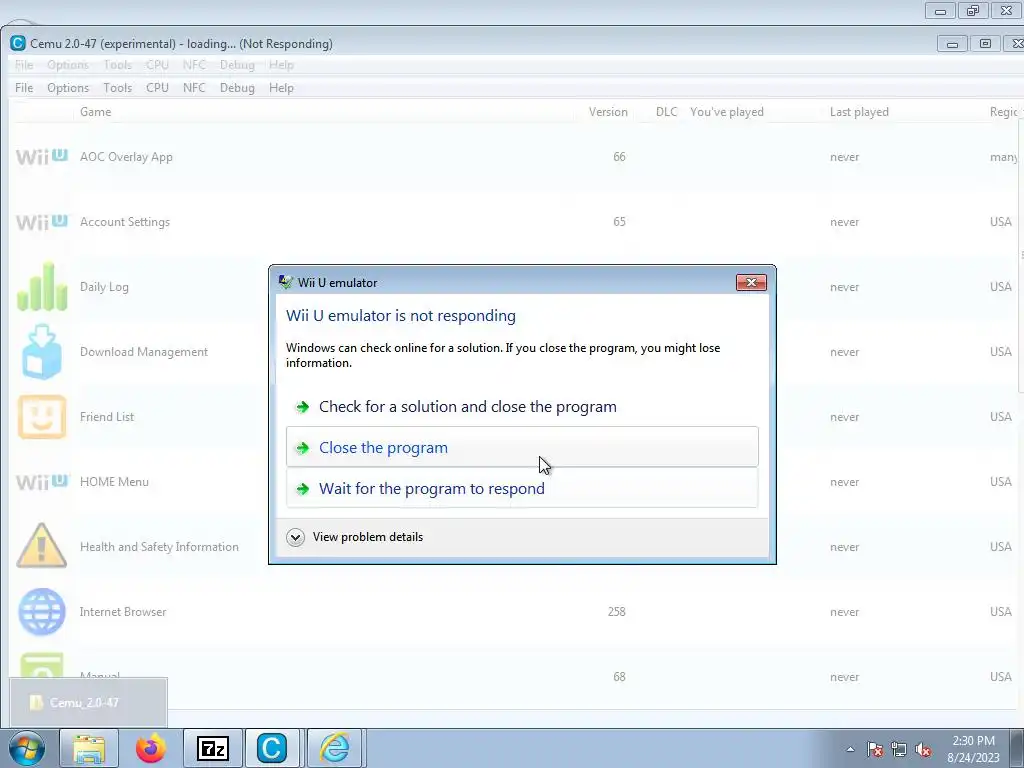Sort by the Version column header
The image size is (1024, 768).
(x=608, y=112)
